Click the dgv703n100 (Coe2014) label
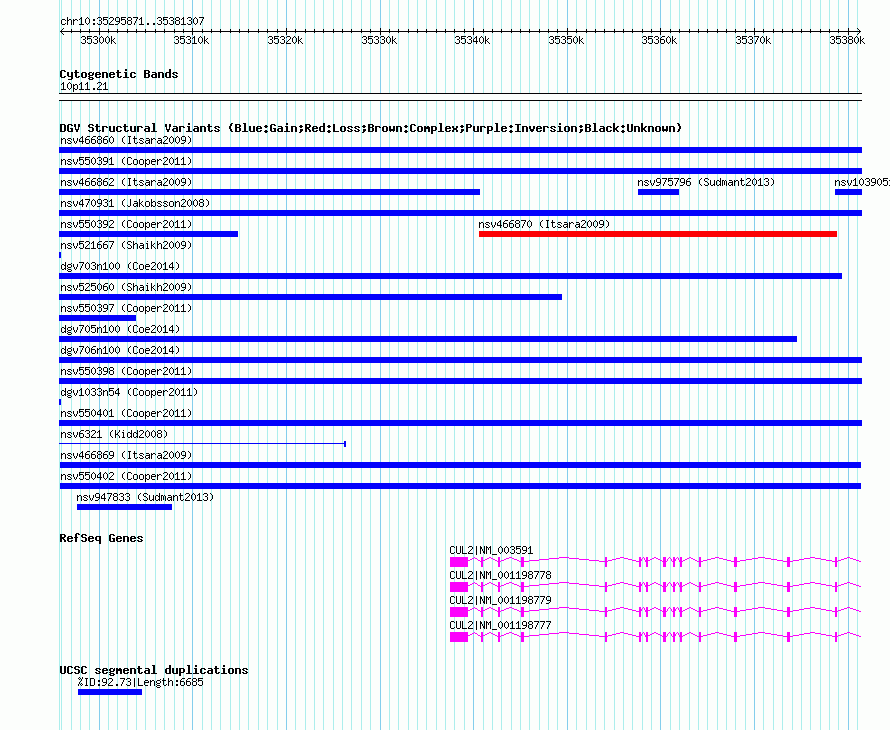 [x=120, y=266]
